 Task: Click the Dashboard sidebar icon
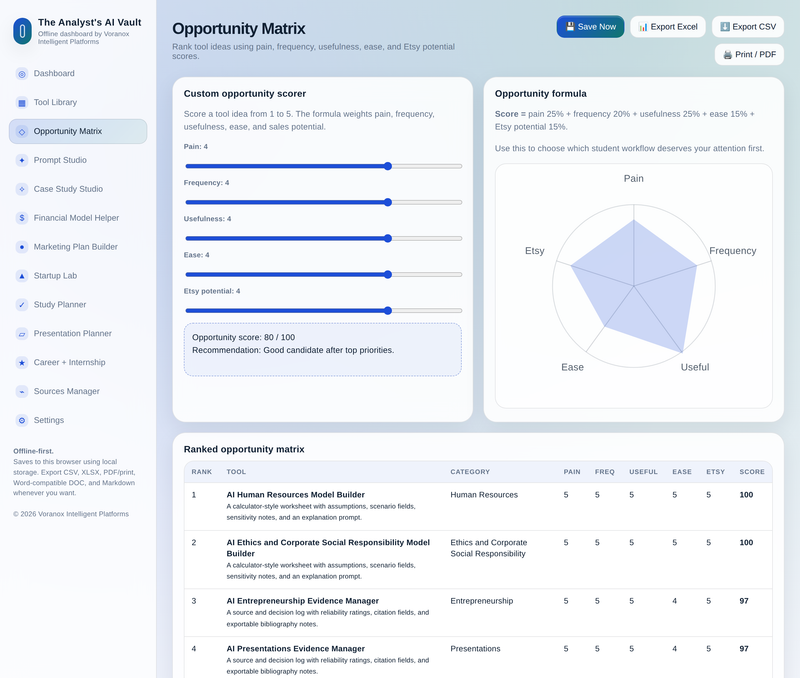click(21, 74)
